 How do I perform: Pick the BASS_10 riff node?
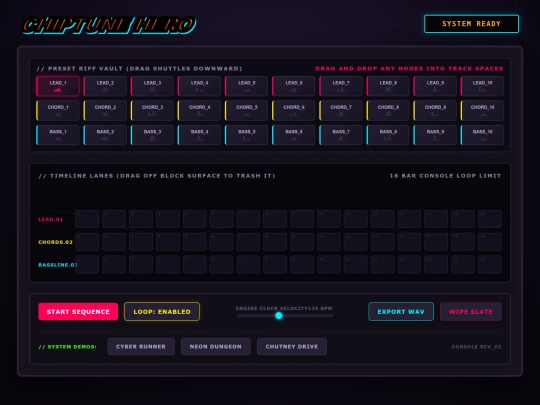[482, 135]
